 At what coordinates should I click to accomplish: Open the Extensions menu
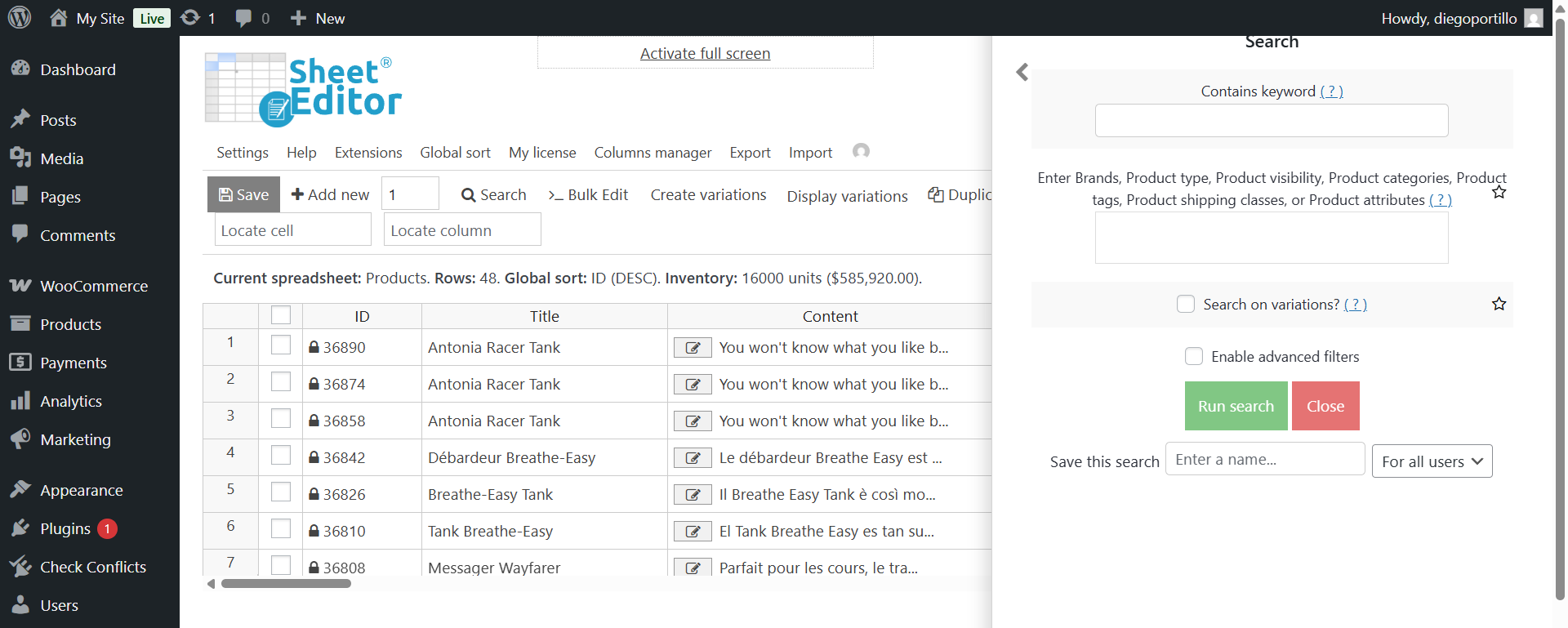pyautogui.click(x=367, y=153)
